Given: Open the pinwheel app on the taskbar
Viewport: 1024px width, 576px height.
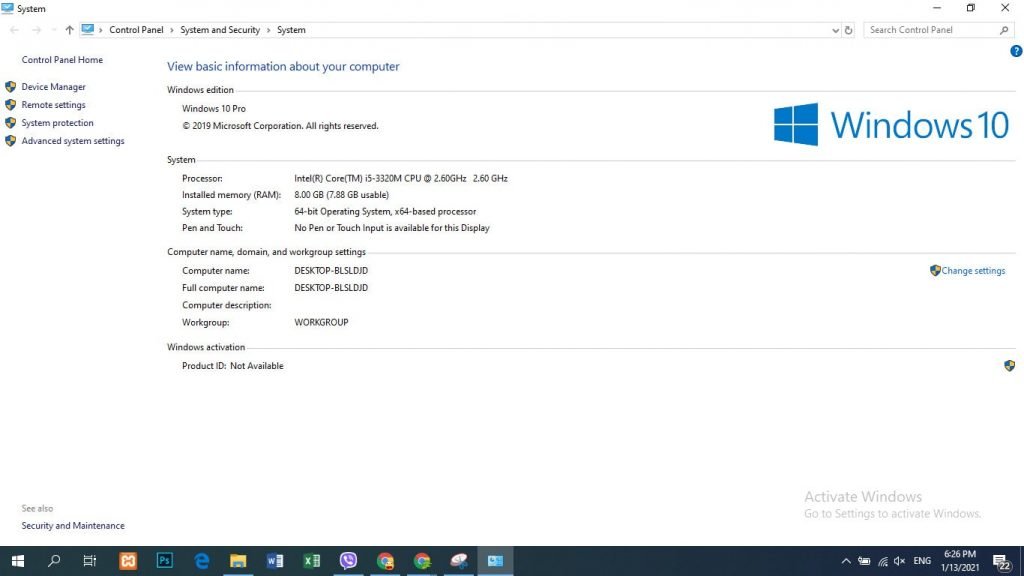Looking at the screenshot, I should point(458,561).
